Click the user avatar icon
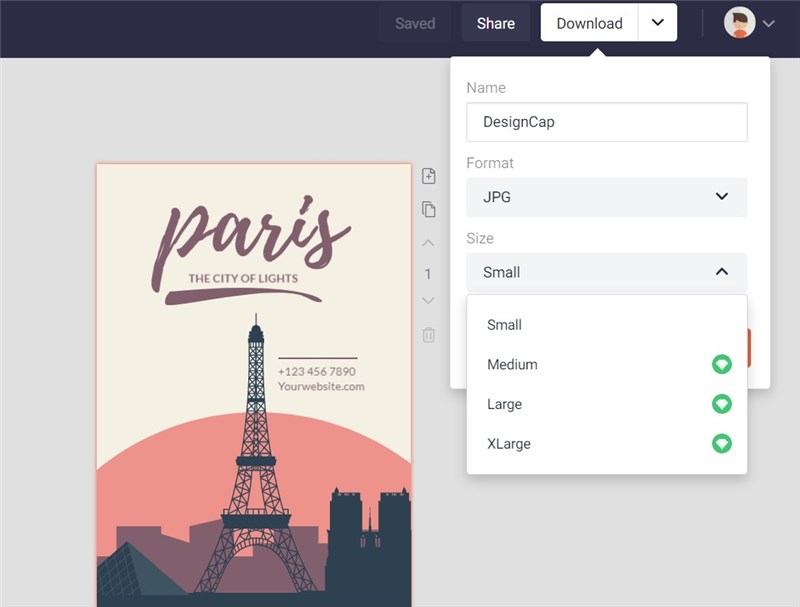 tap(739, 22)
